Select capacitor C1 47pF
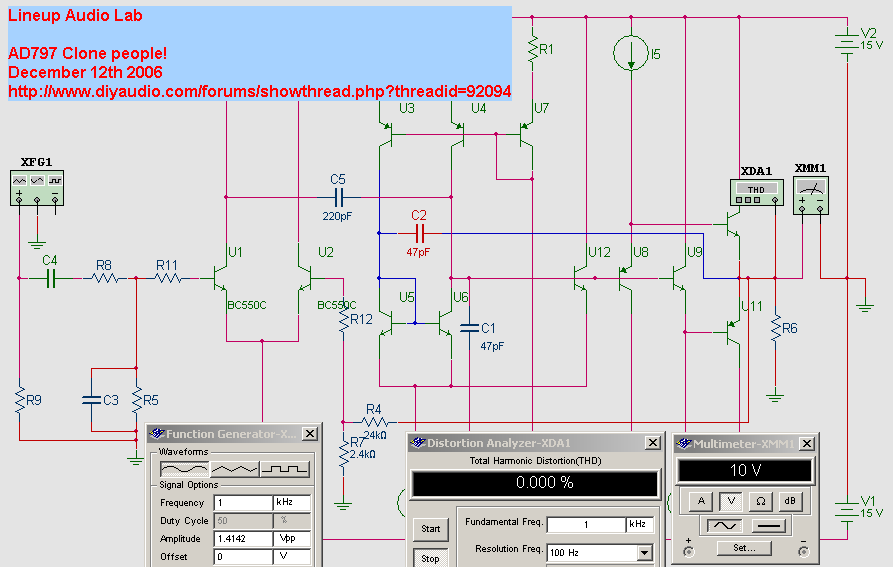 tap(469, 328)
